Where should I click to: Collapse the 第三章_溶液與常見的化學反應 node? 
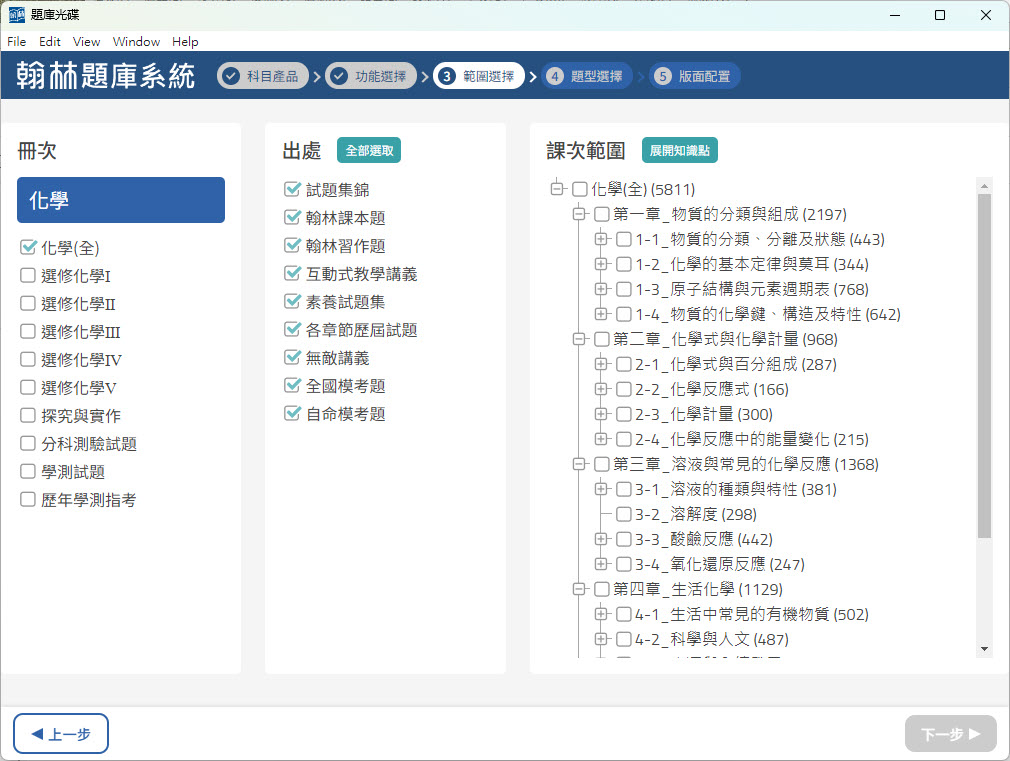(579, 464)
